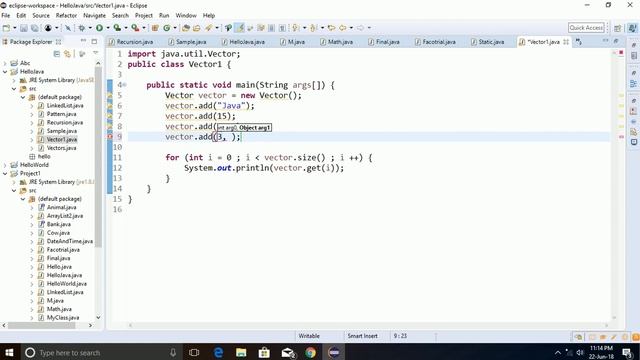Select Animal.java in Project1
Screen dimensions: 640x360
tap(61, 207)
